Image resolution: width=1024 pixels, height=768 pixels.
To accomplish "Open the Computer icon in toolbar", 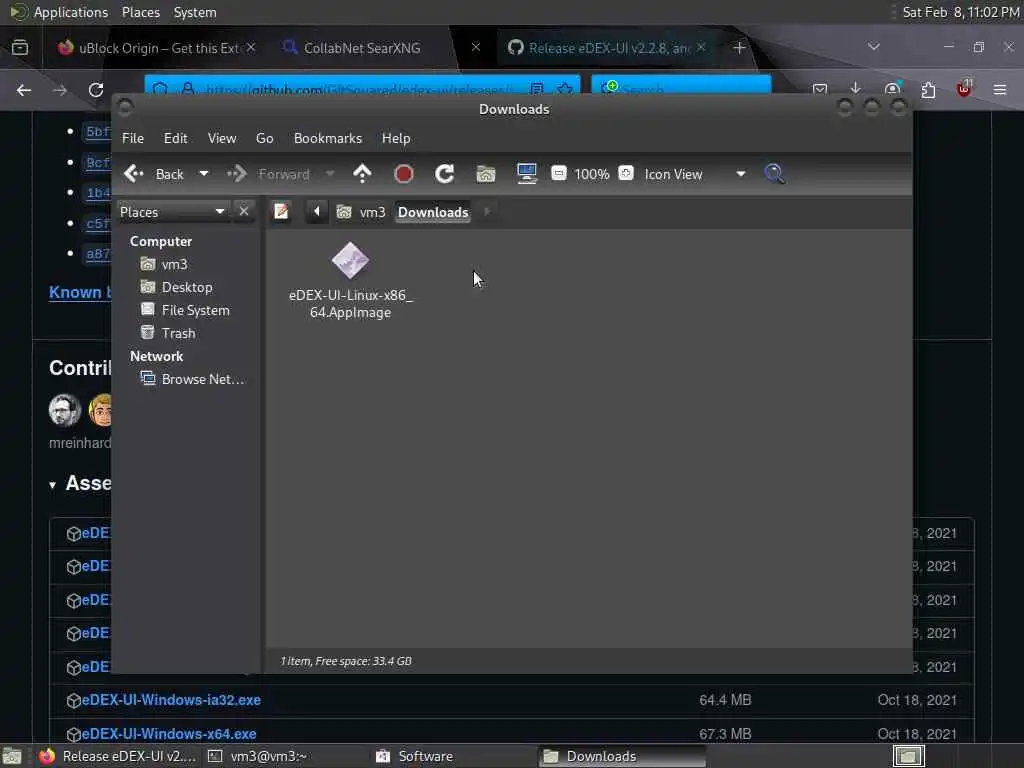I will click(x=526, y=174).
